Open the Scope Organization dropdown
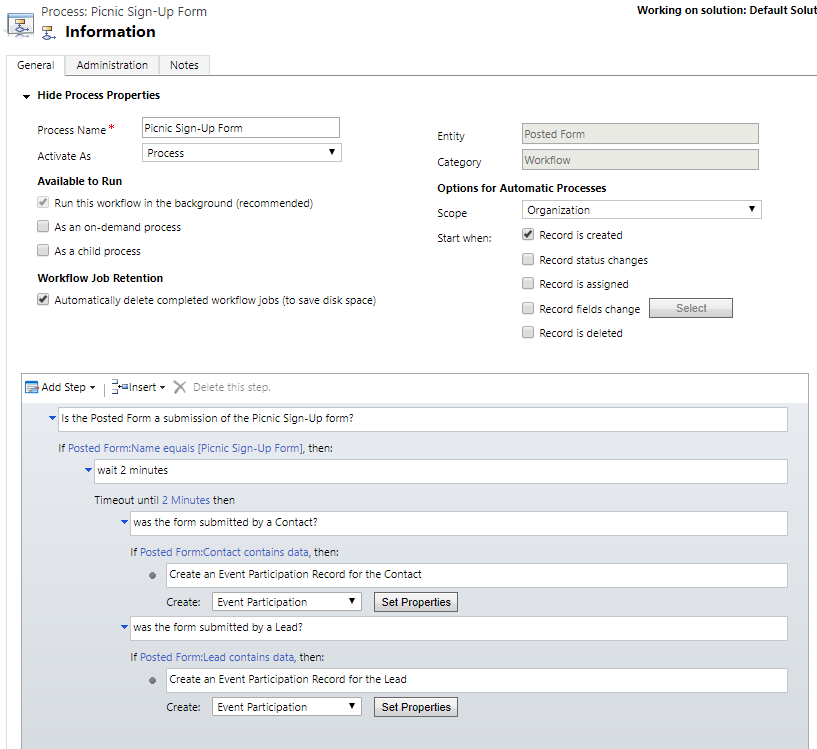 pos(641,210)
